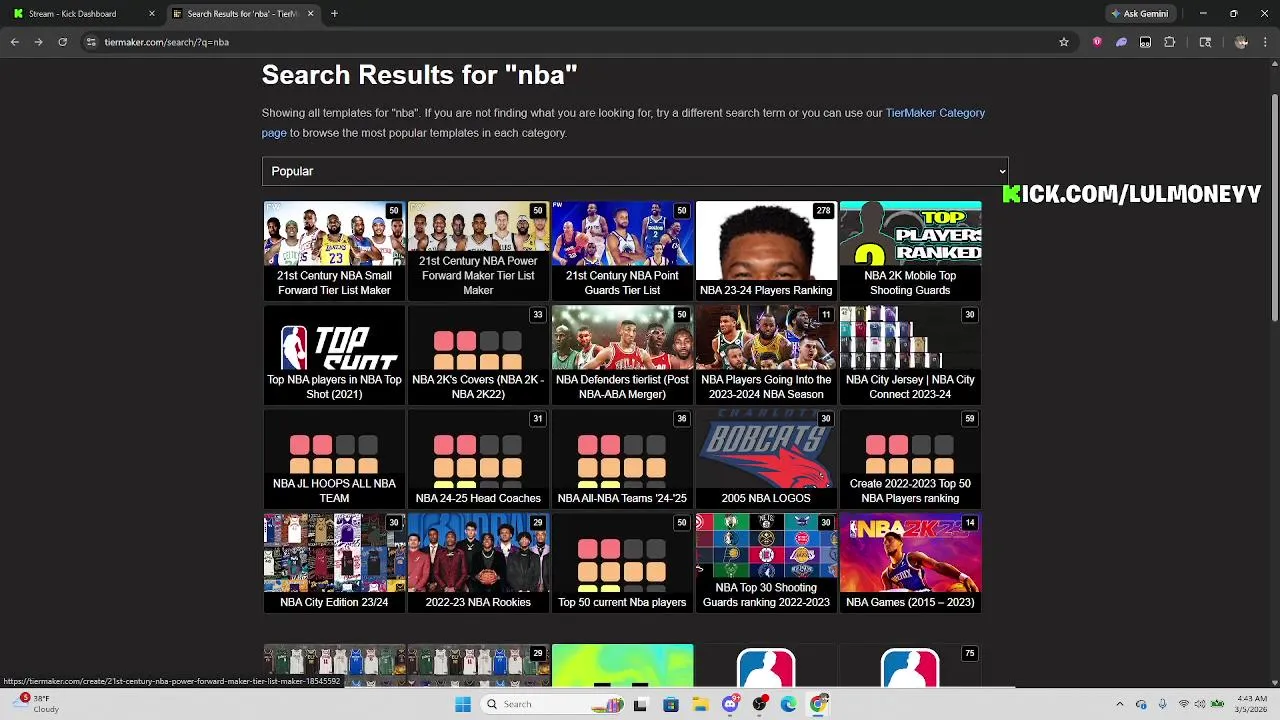Reload the page with the refresh icon

62,42
